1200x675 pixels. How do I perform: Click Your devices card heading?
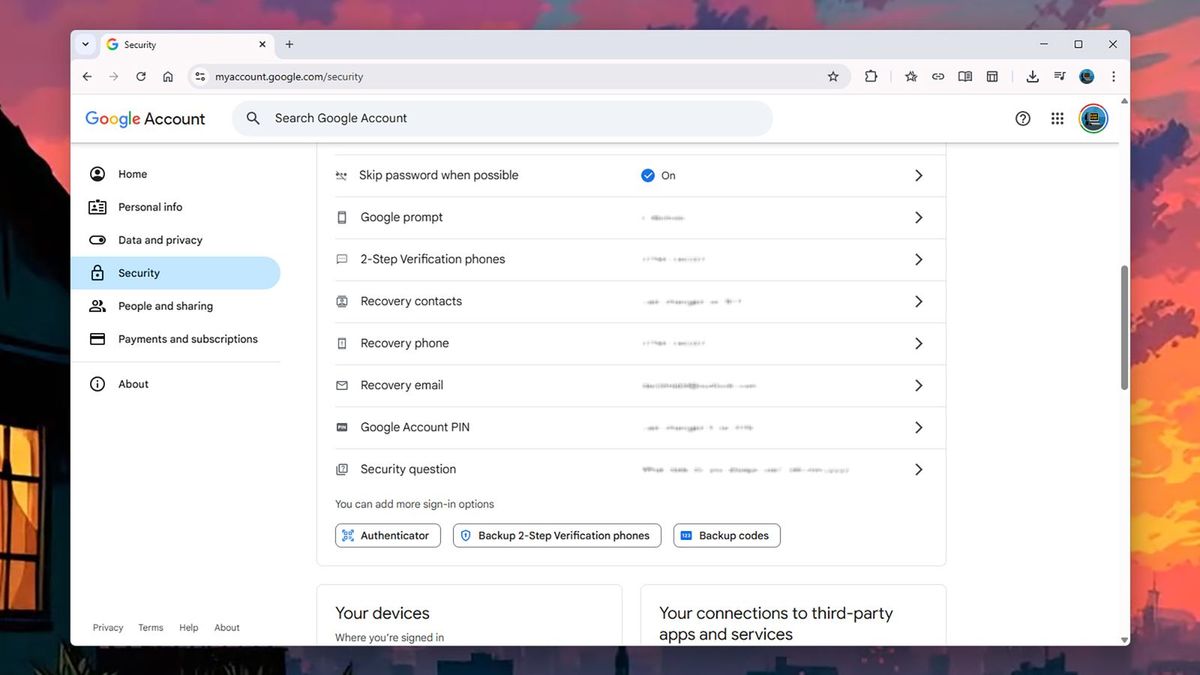pos(382,613)
